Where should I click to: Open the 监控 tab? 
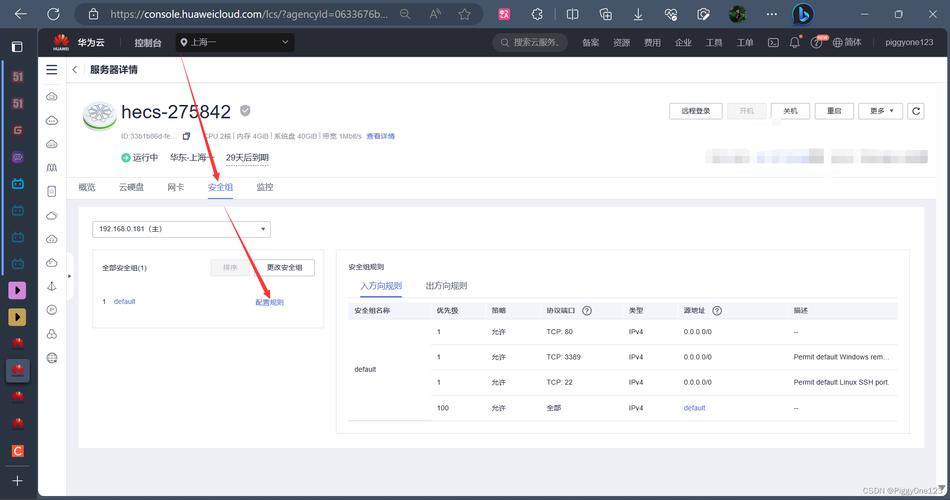(264, 187)
